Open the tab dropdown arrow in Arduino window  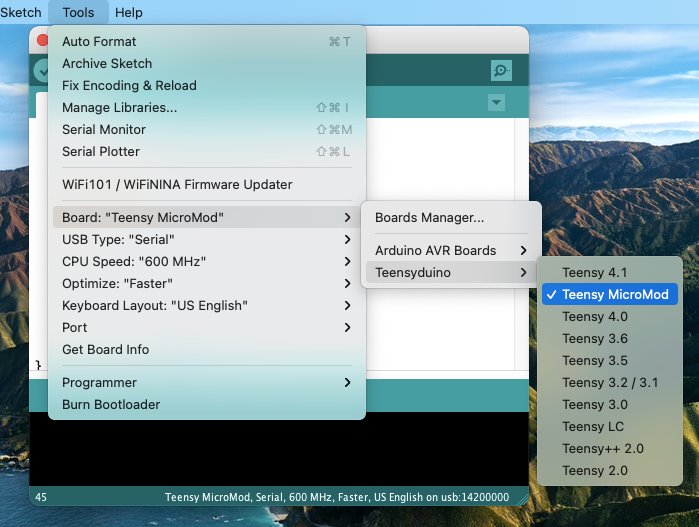click(496, 102)
